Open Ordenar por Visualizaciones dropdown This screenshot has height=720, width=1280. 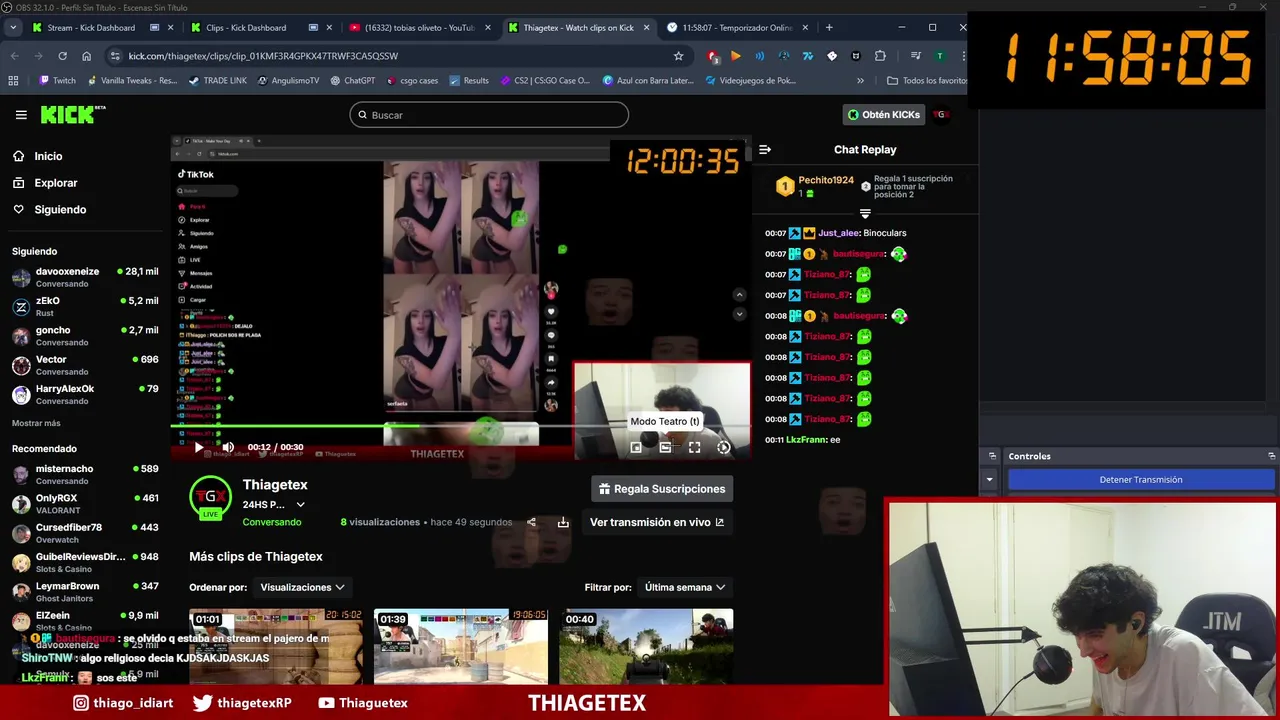302,587
